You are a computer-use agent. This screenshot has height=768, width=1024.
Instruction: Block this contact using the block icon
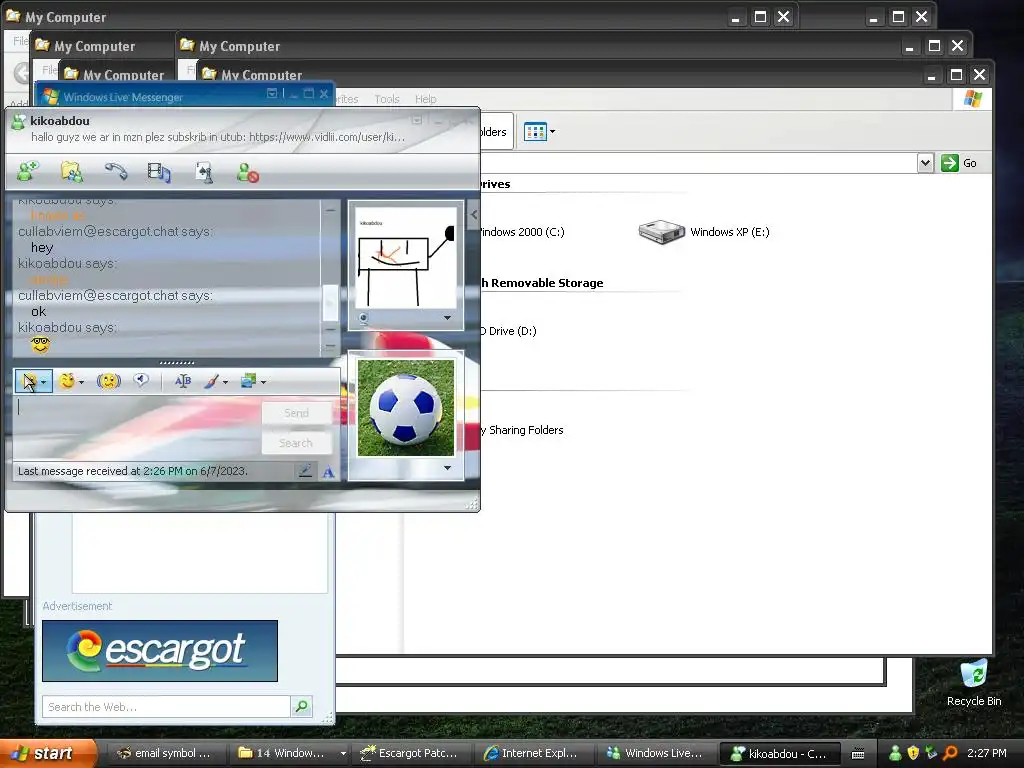click(x=248, y=172)
